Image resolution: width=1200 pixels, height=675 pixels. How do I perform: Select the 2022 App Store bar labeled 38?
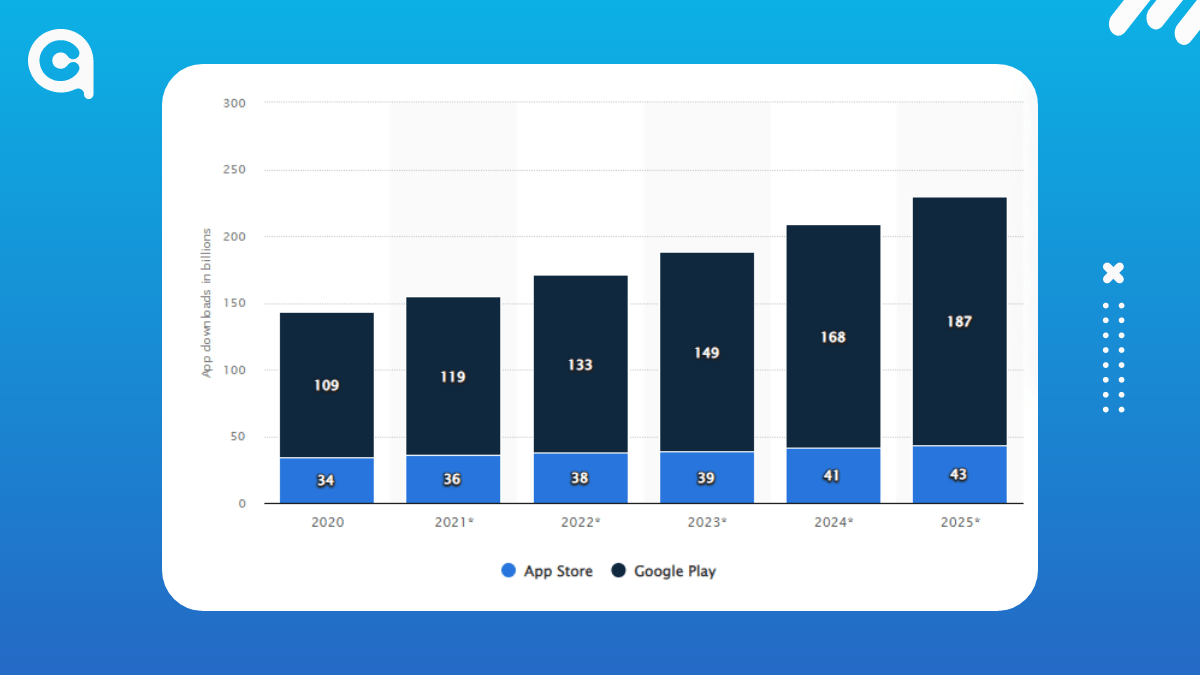click(580, 478)
